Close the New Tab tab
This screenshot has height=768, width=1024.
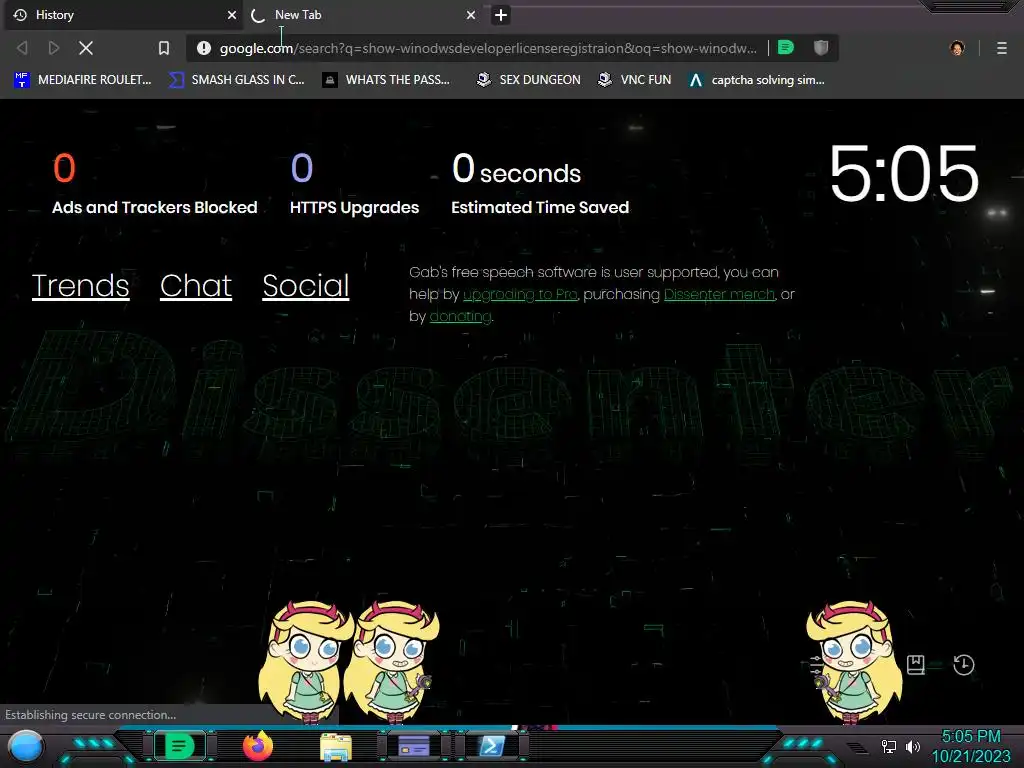point(471,15)
